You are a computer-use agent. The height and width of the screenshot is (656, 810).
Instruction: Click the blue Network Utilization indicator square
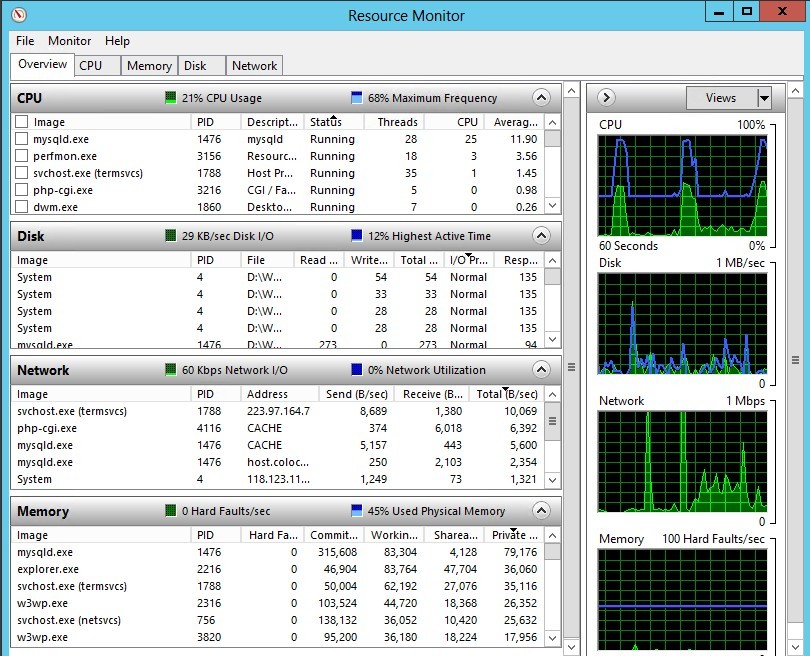[356, 369]
